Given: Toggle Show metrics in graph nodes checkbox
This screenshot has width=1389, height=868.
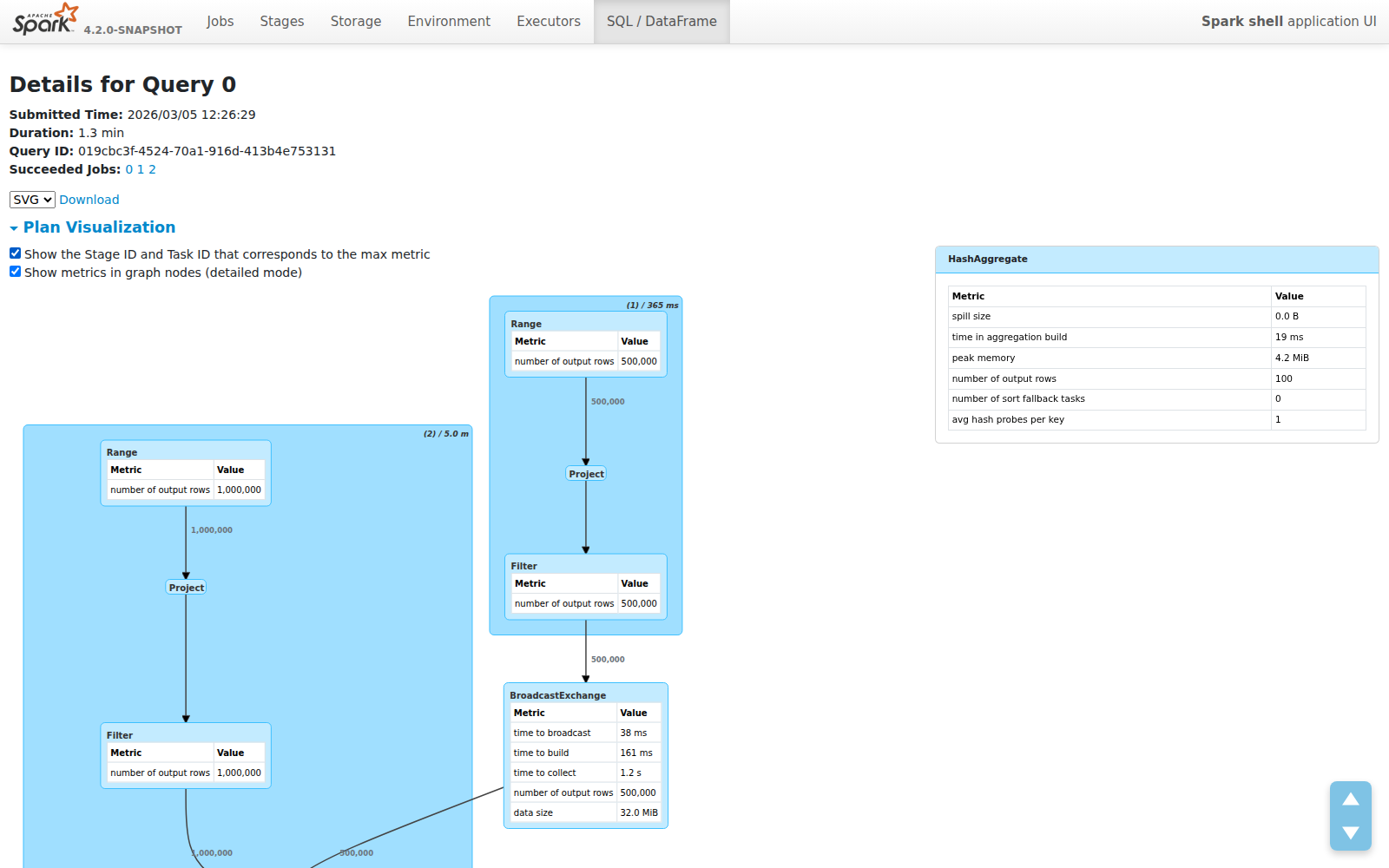Looking at the screenshot, I should [x=15, y=272].
